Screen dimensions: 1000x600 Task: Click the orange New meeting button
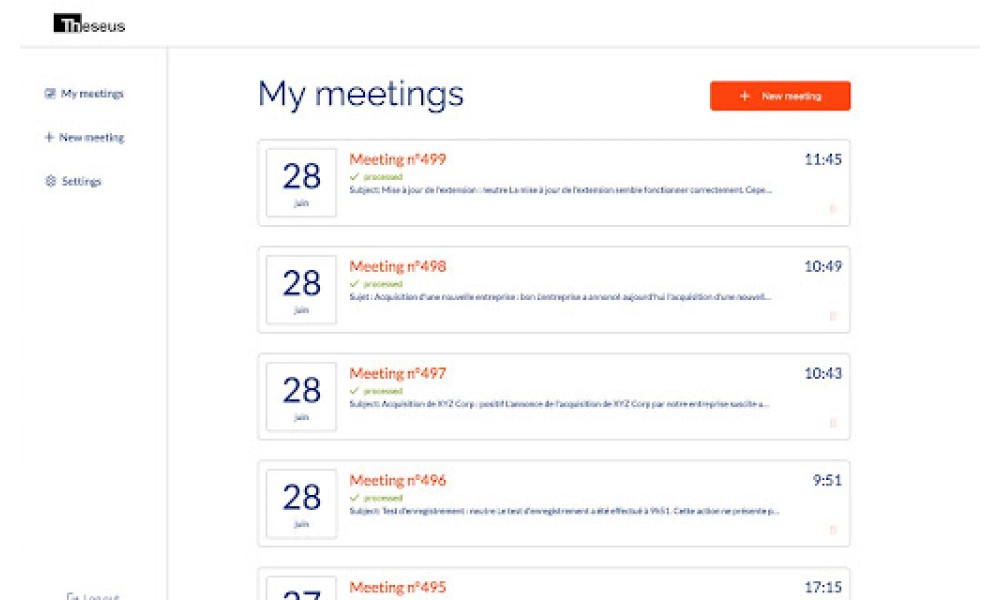point(780,96)
